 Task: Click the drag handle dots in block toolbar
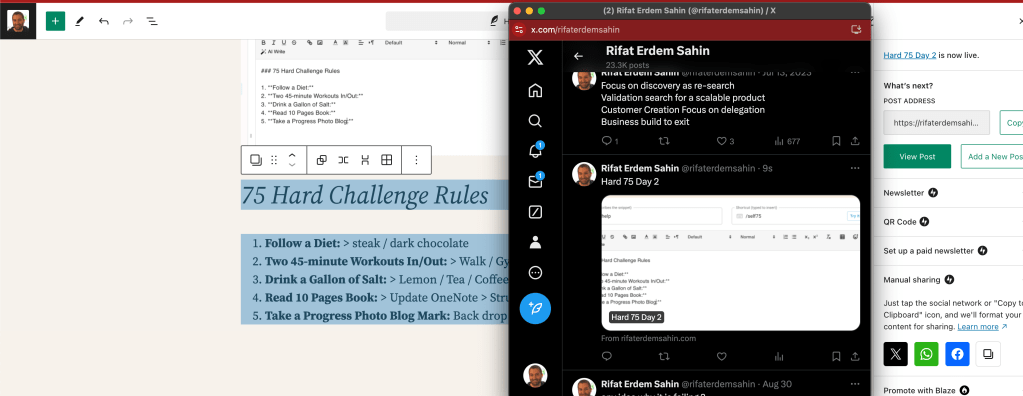tap(274, 160)
